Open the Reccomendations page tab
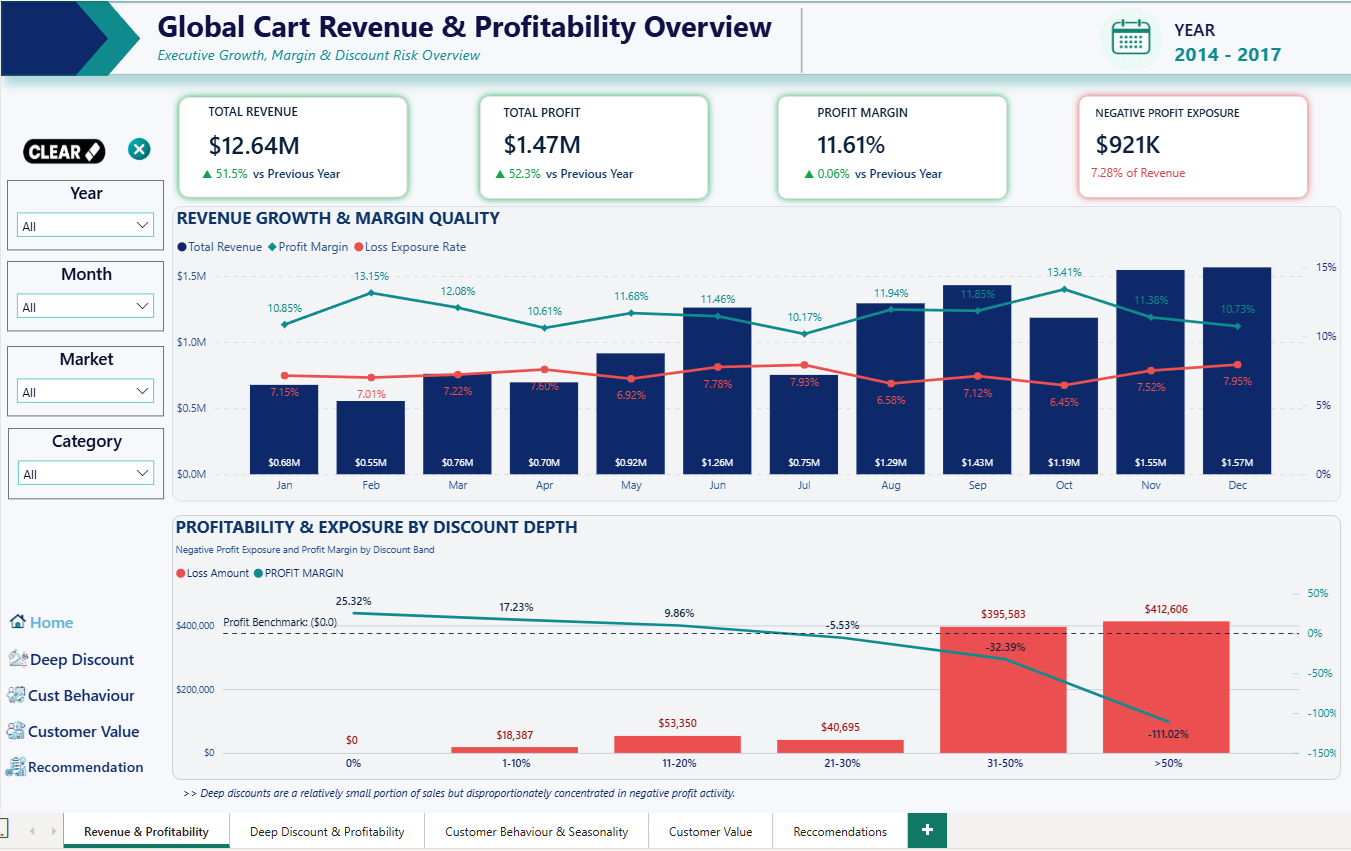 (840, 831)
